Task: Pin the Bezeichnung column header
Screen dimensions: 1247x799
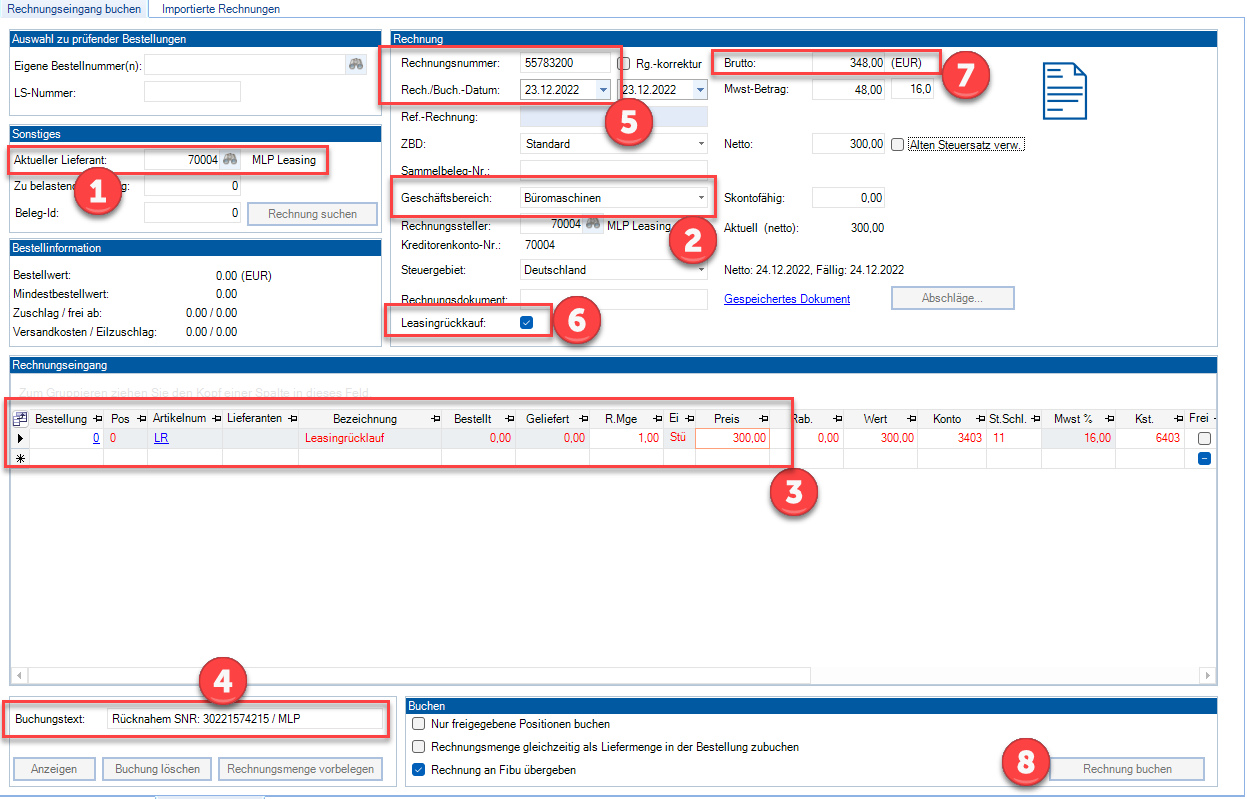Action: click(435, 419)
